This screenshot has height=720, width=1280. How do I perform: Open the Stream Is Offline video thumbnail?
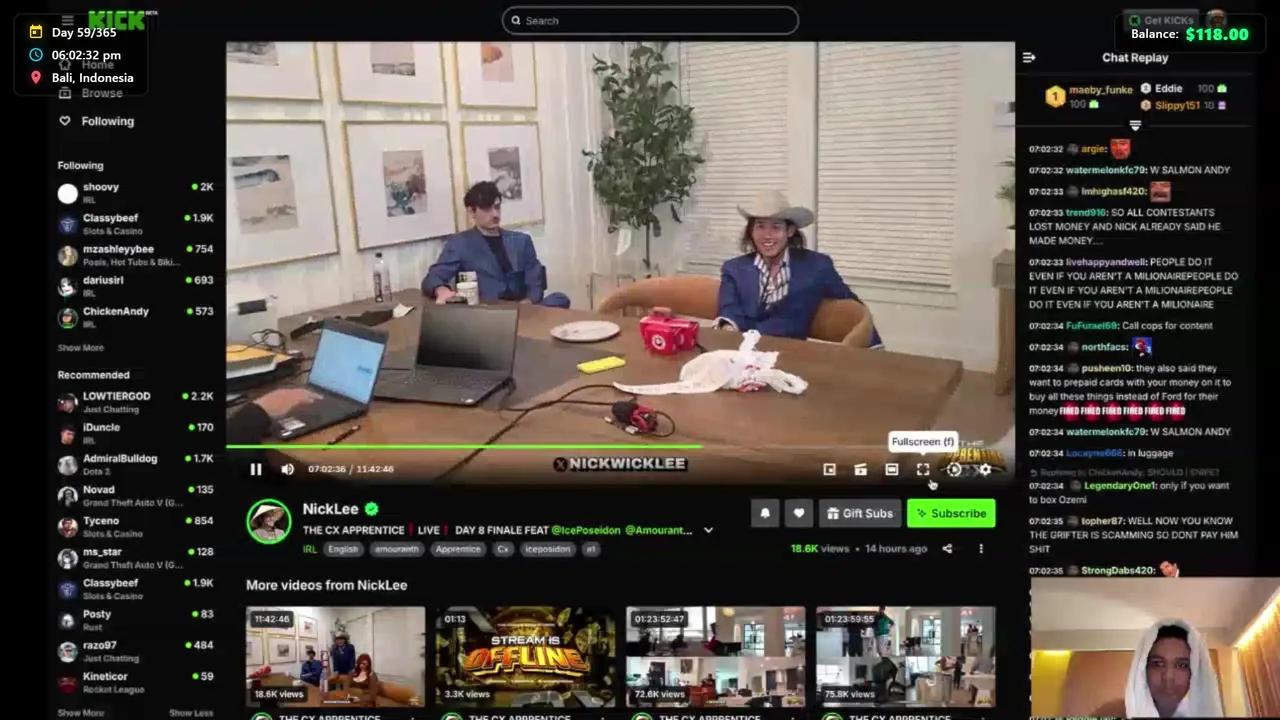[525, 657]
